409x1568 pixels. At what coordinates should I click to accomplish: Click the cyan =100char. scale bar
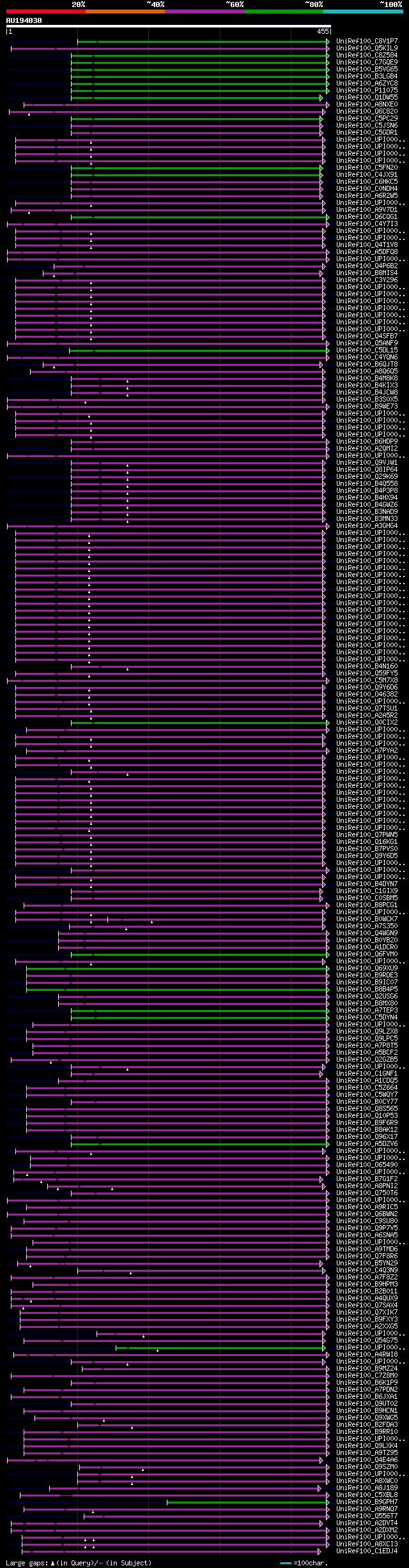click(x=286, y=1563)
